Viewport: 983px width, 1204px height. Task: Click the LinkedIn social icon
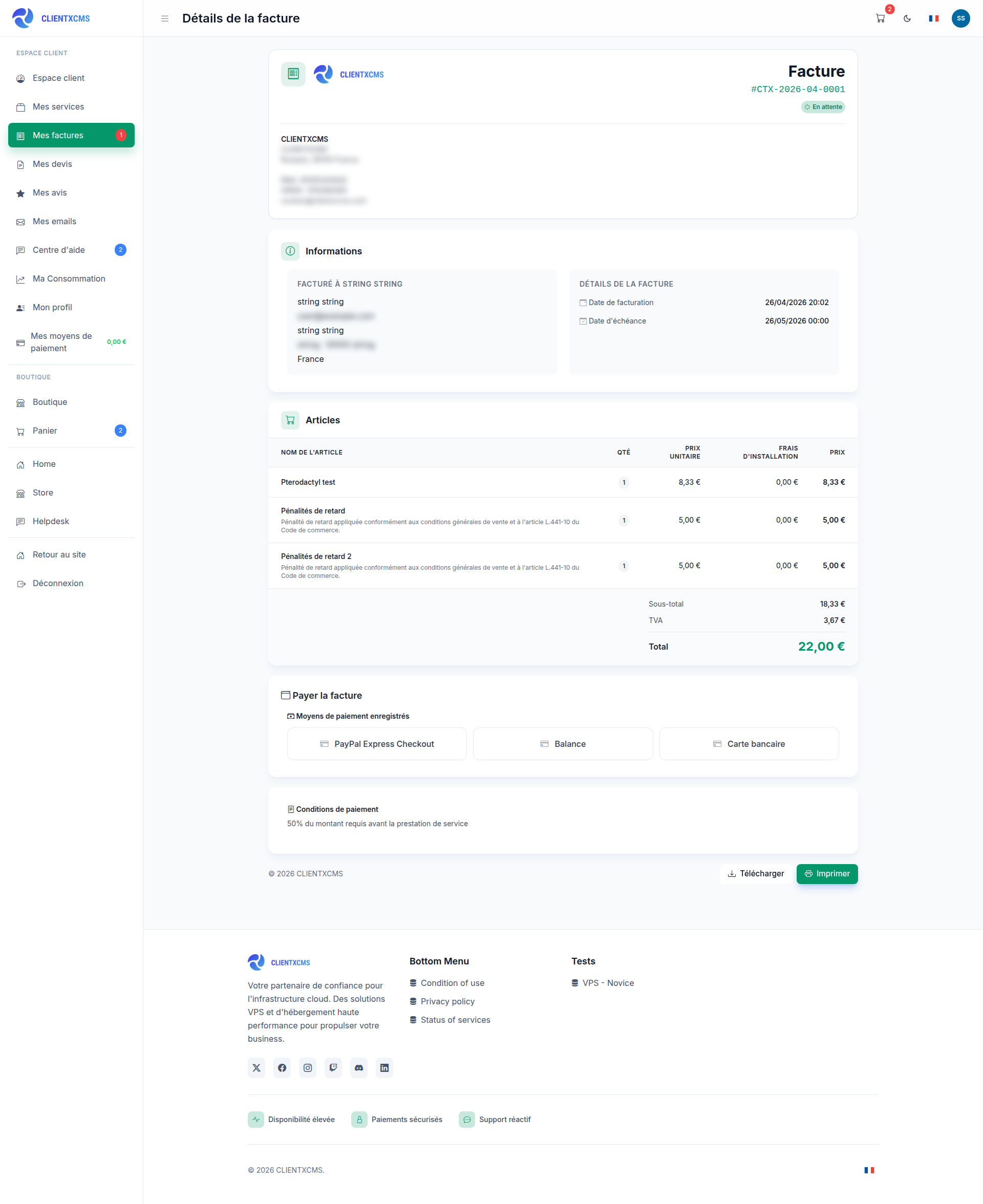(384, 1068)
